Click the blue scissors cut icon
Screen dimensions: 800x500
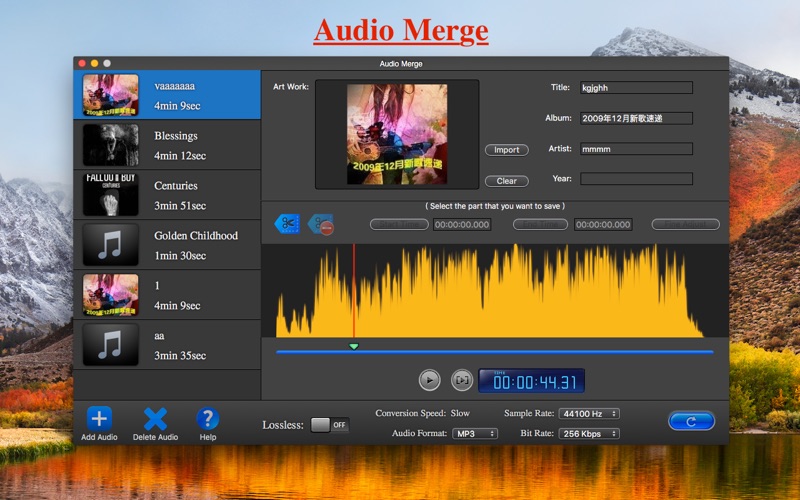point(287,223)
